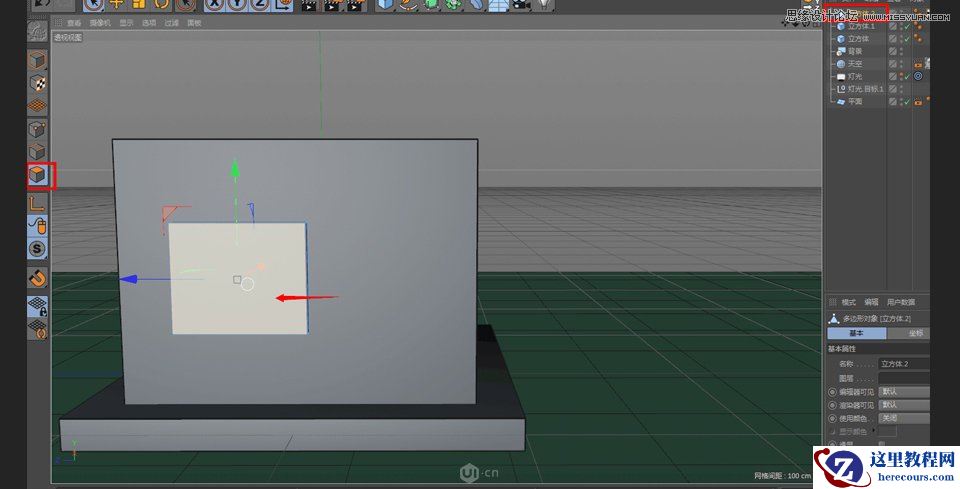Toggle the Z axis lock
The height and width of the screenshot is (489, 960).
[260, 5]
